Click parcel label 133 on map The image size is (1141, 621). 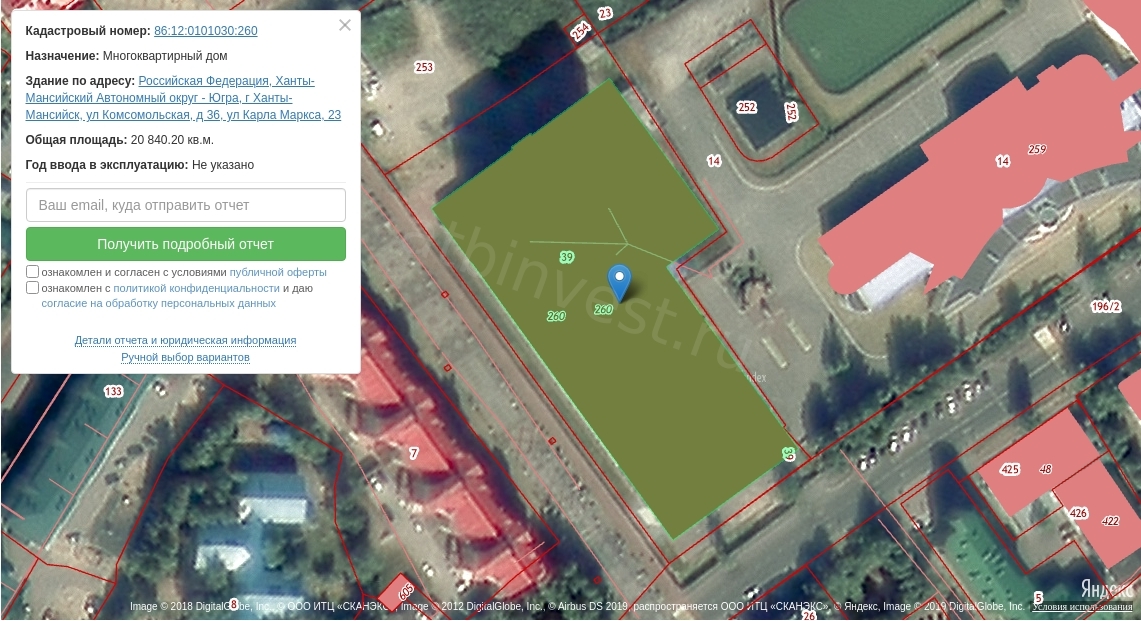point(114,392)
